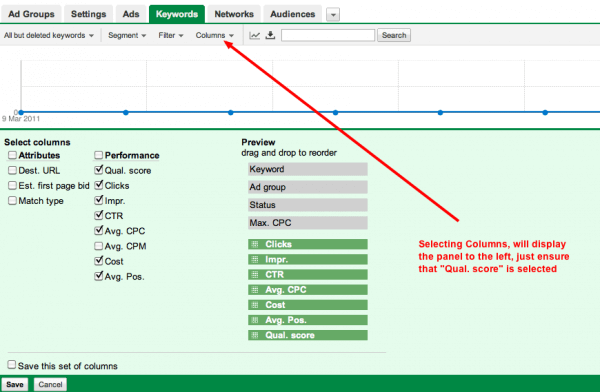Enable the Avg. CPM column
The height and width of the screenshot is (392, 600).
click(x=98, y=246)
